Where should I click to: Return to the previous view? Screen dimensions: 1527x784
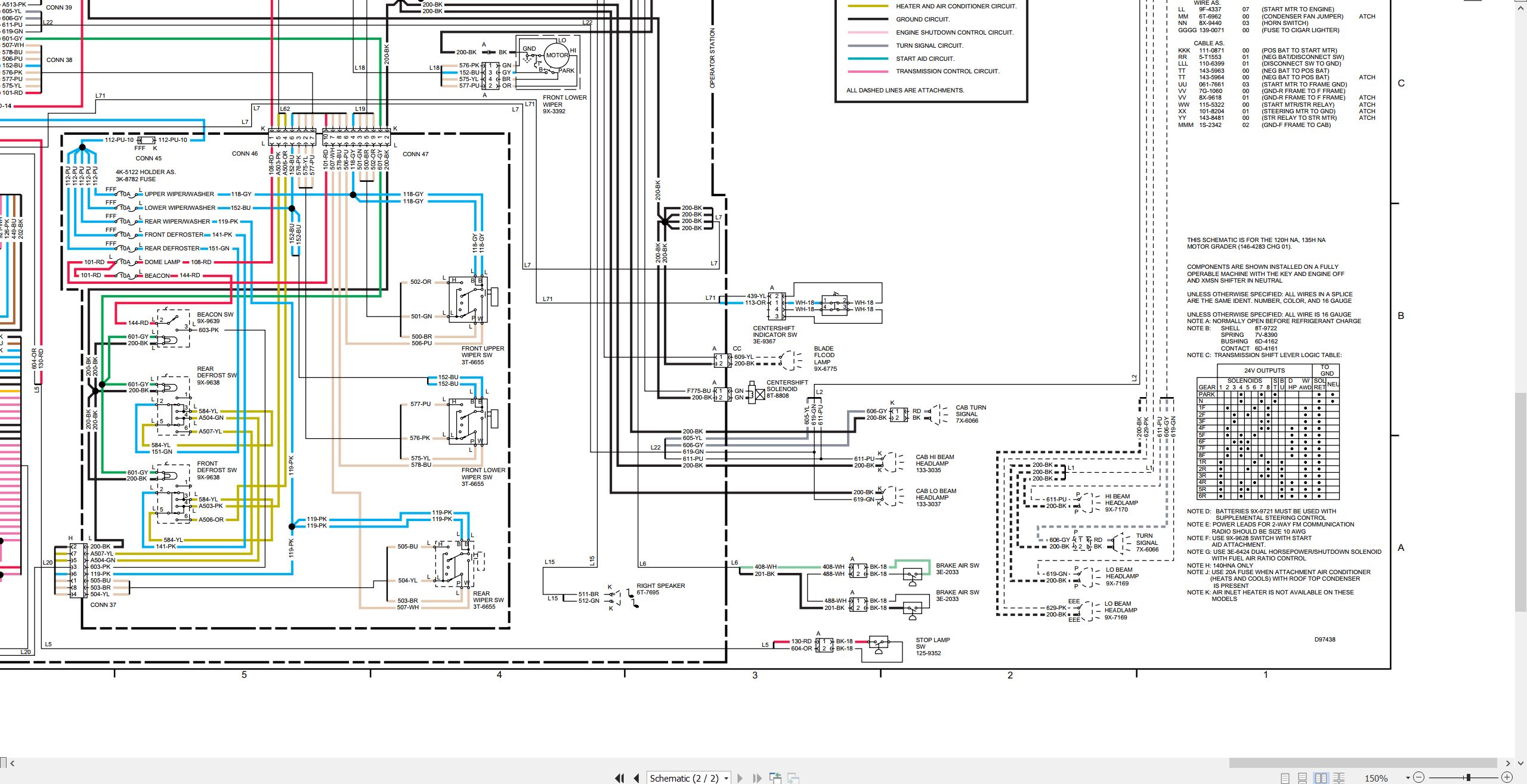click(775, 778)
